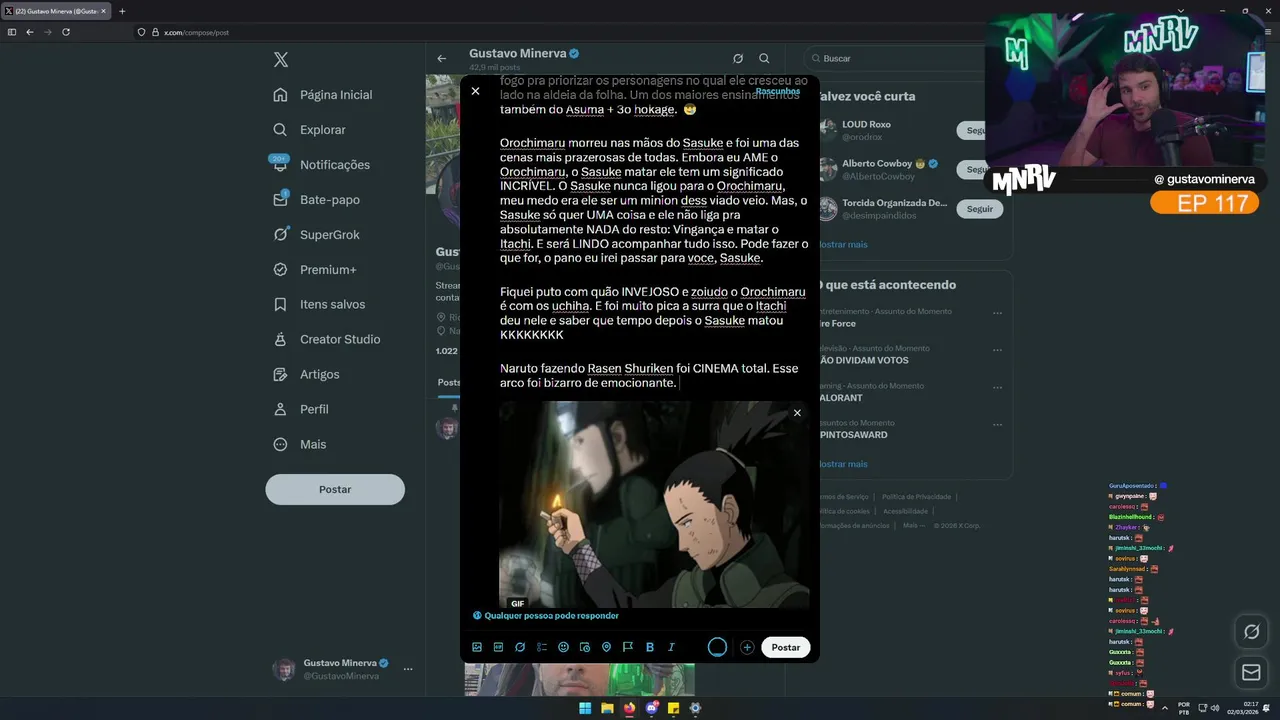
Task: Close the compose post dialog
Action: click(475, 91)
